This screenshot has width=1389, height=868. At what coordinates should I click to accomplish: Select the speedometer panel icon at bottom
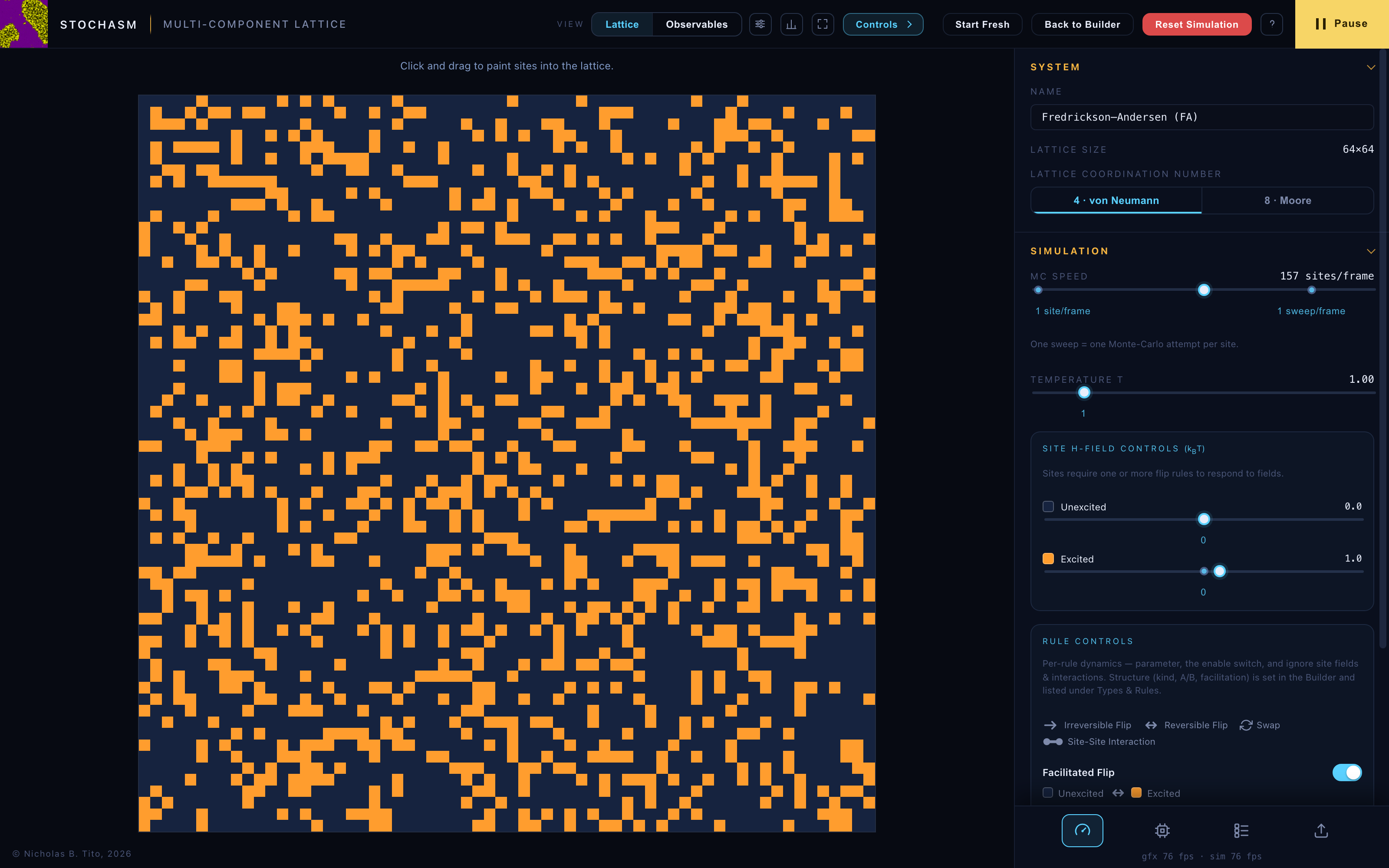pyautogui.click(x=1082, y=830)
